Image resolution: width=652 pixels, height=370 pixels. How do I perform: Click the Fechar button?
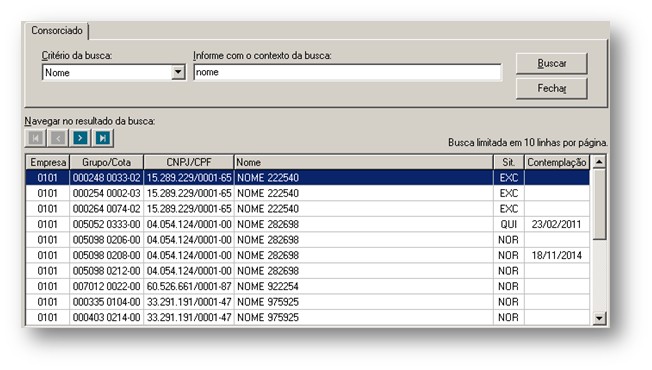tap(551, 88)
